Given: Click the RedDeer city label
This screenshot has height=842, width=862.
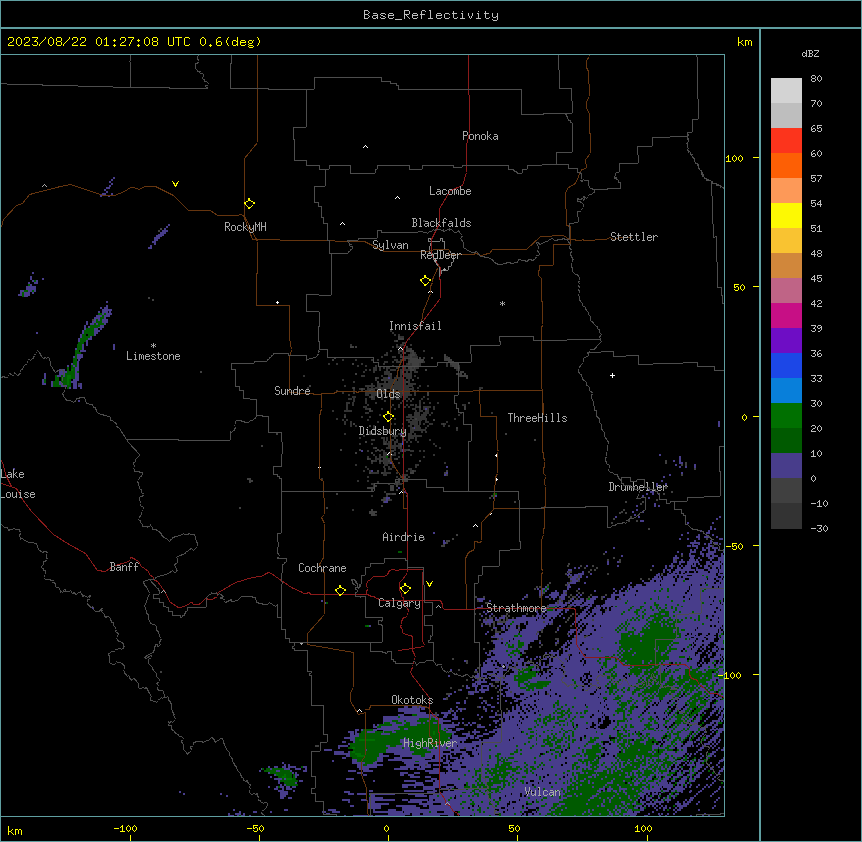Looking at the screenshot, I should 440,254.
